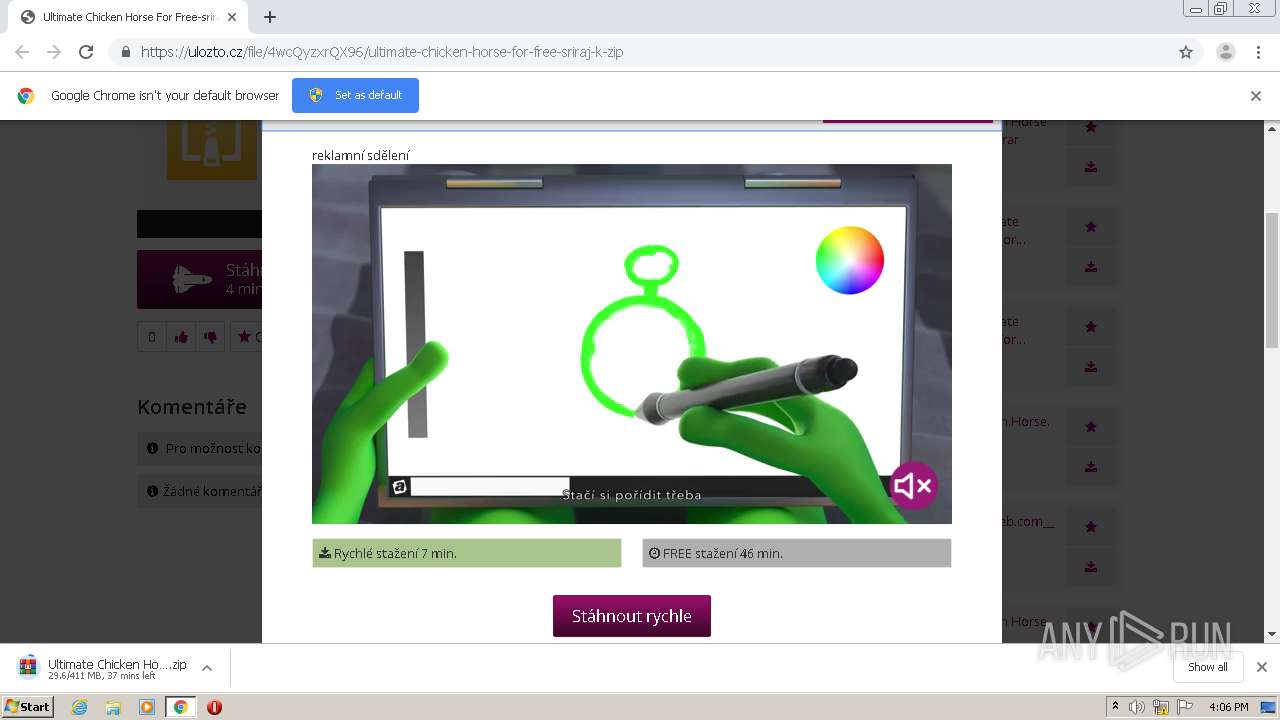The image size is (1280, 720).
Task: Click Show all downloads button
Action: [x=1208, y=667]
